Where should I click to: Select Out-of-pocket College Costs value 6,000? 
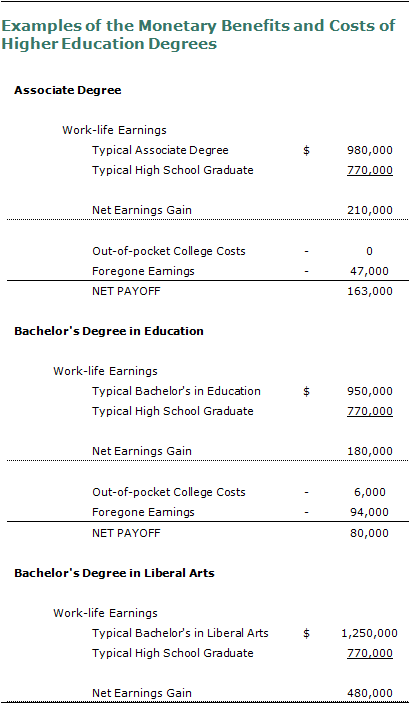tap(370, 492)
